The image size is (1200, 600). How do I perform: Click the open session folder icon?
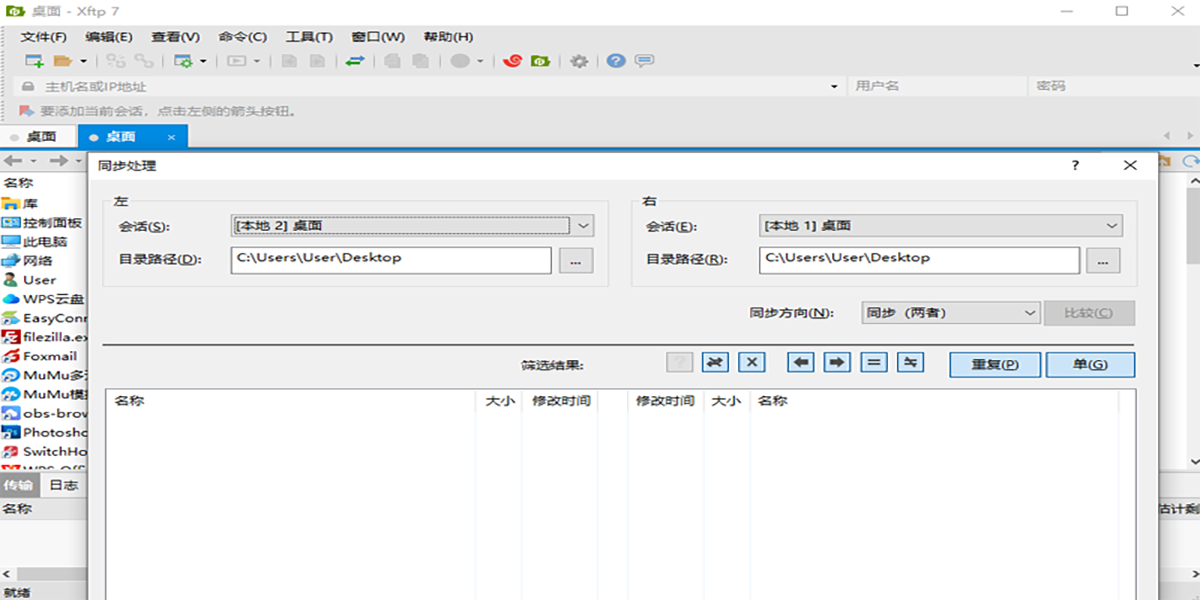click(62, 61)
